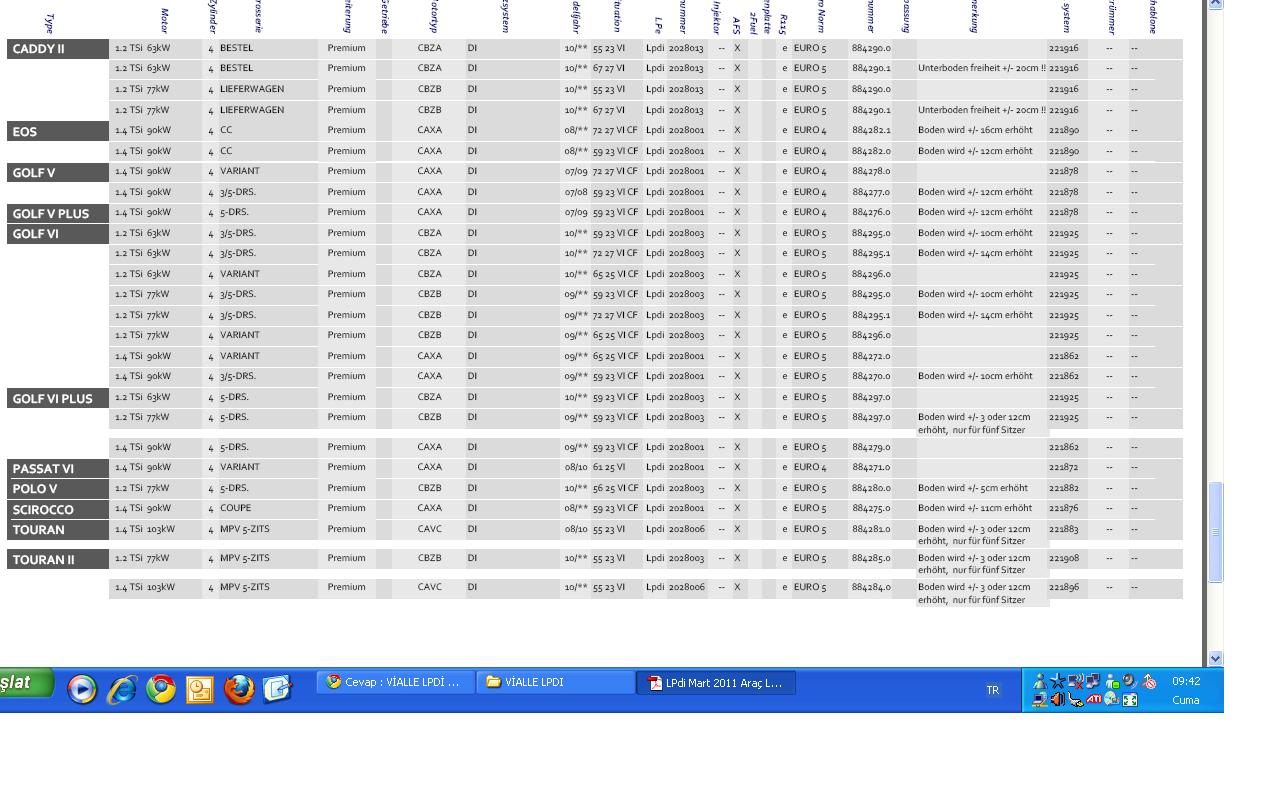The image size is (1280, 800).
Task: Switch to Cevap : VİALLE LPDİ Chrome taskbar window
Action: (x=396, y=682)
